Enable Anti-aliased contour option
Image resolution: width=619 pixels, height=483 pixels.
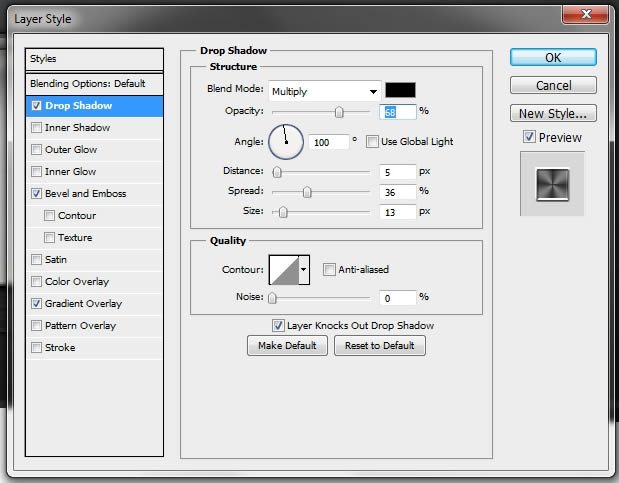coord(329,269)
